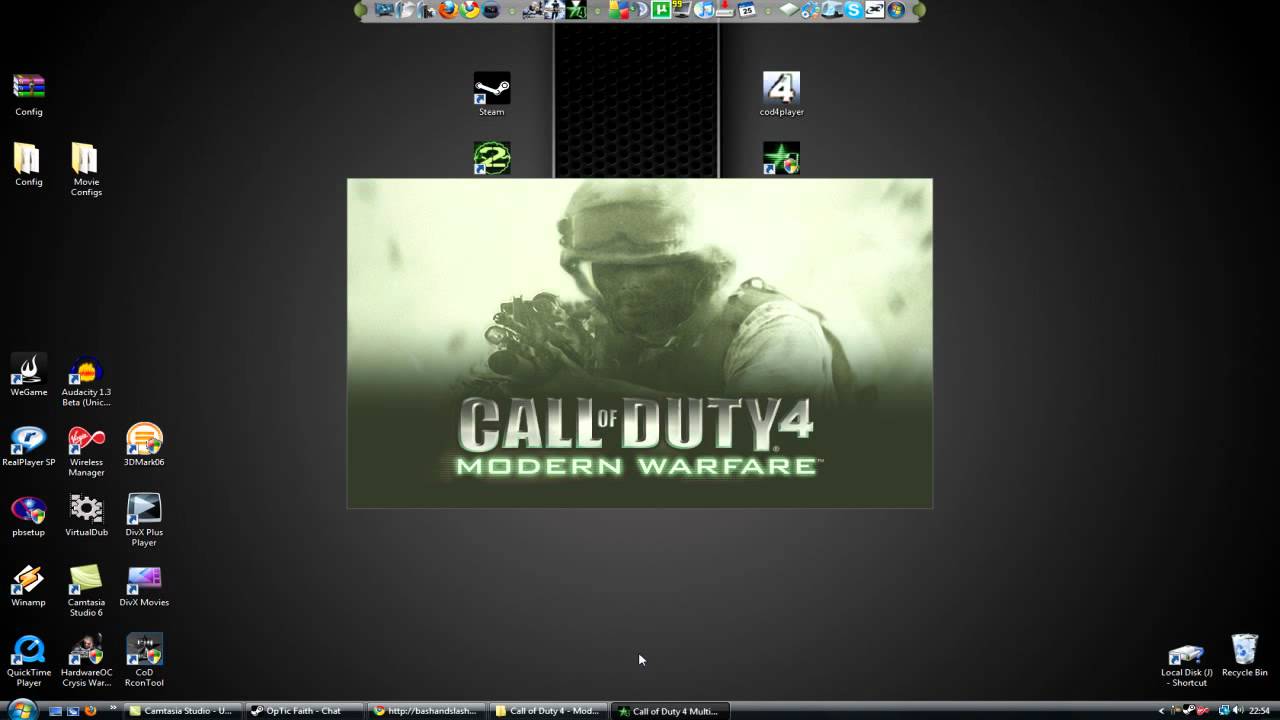Switch to OpTic Faith - Chat window
1280x720 pixels.
point(305,711)
